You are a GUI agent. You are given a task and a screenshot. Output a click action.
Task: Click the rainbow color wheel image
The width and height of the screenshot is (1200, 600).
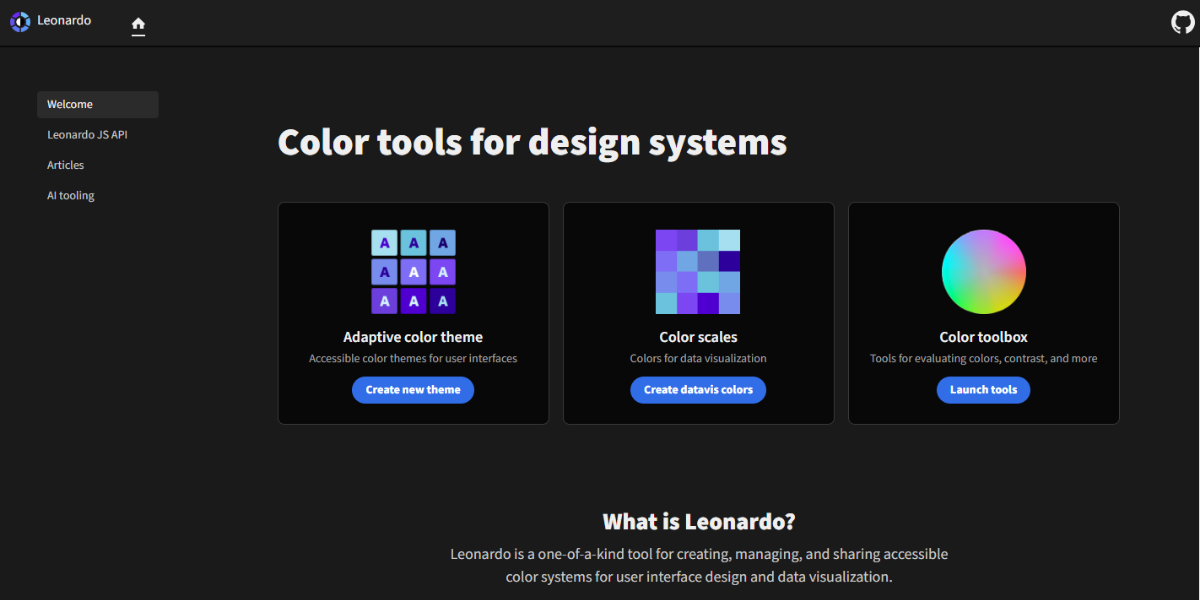tap(983, 272)
